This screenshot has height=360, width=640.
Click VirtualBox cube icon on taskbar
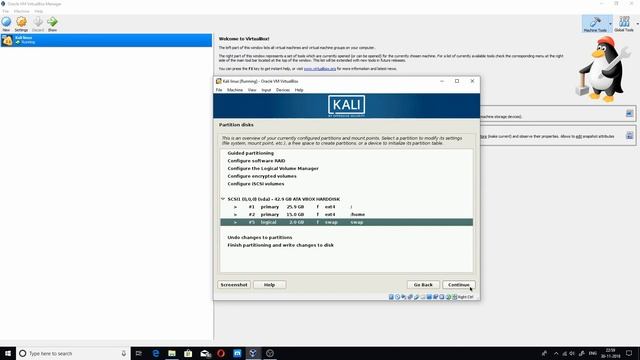253,353
